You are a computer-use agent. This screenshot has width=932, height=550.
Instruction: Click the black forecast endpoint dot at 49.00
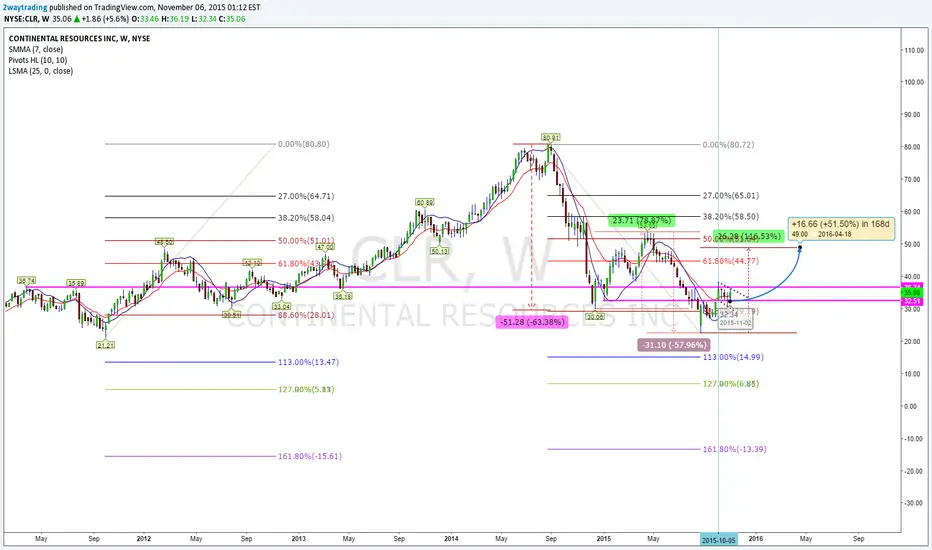[x=800, y=248]
